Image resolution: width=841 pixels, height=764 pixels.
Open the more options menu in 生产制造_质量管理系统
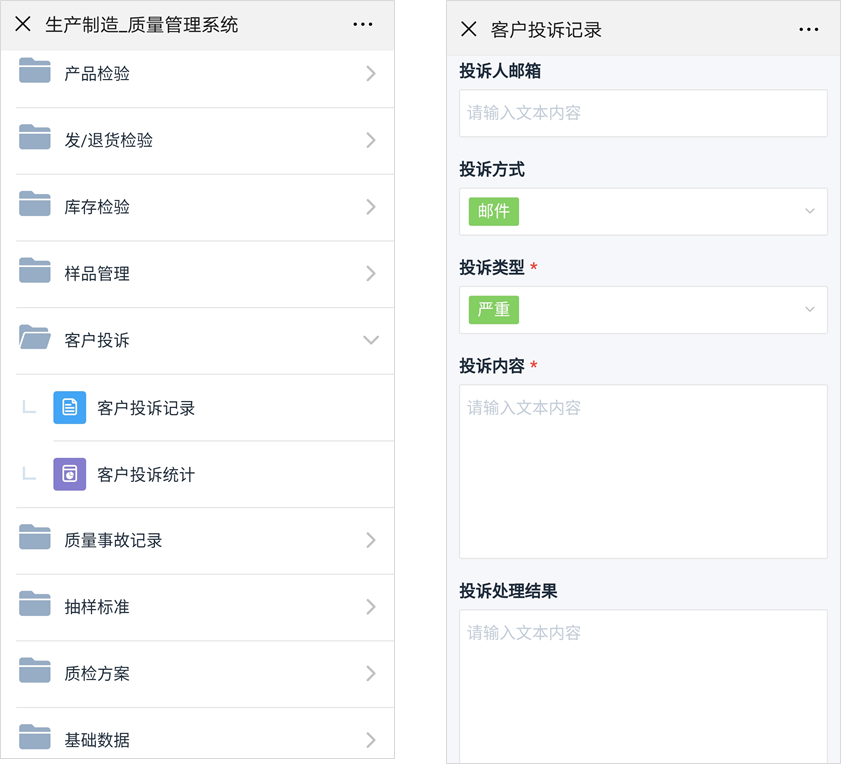click(363, 25)
